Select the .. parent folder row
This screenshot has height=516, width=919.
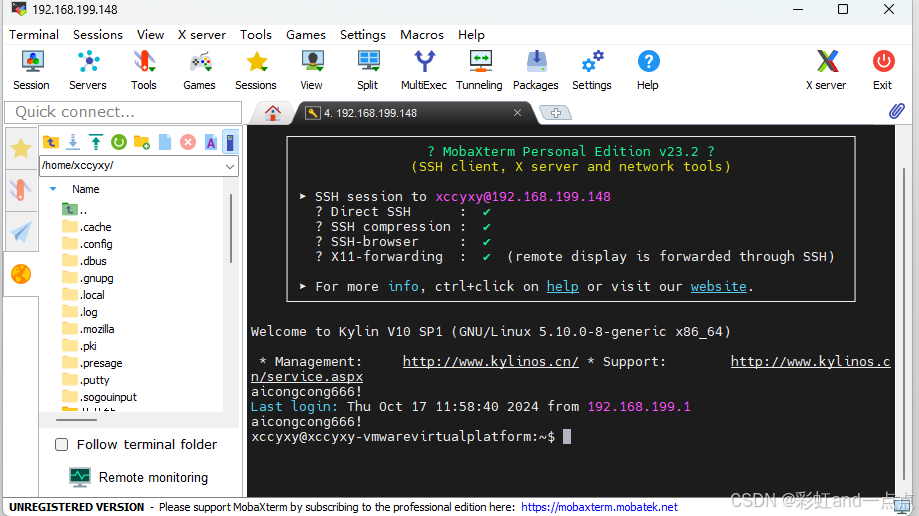(x=75, y=209)
